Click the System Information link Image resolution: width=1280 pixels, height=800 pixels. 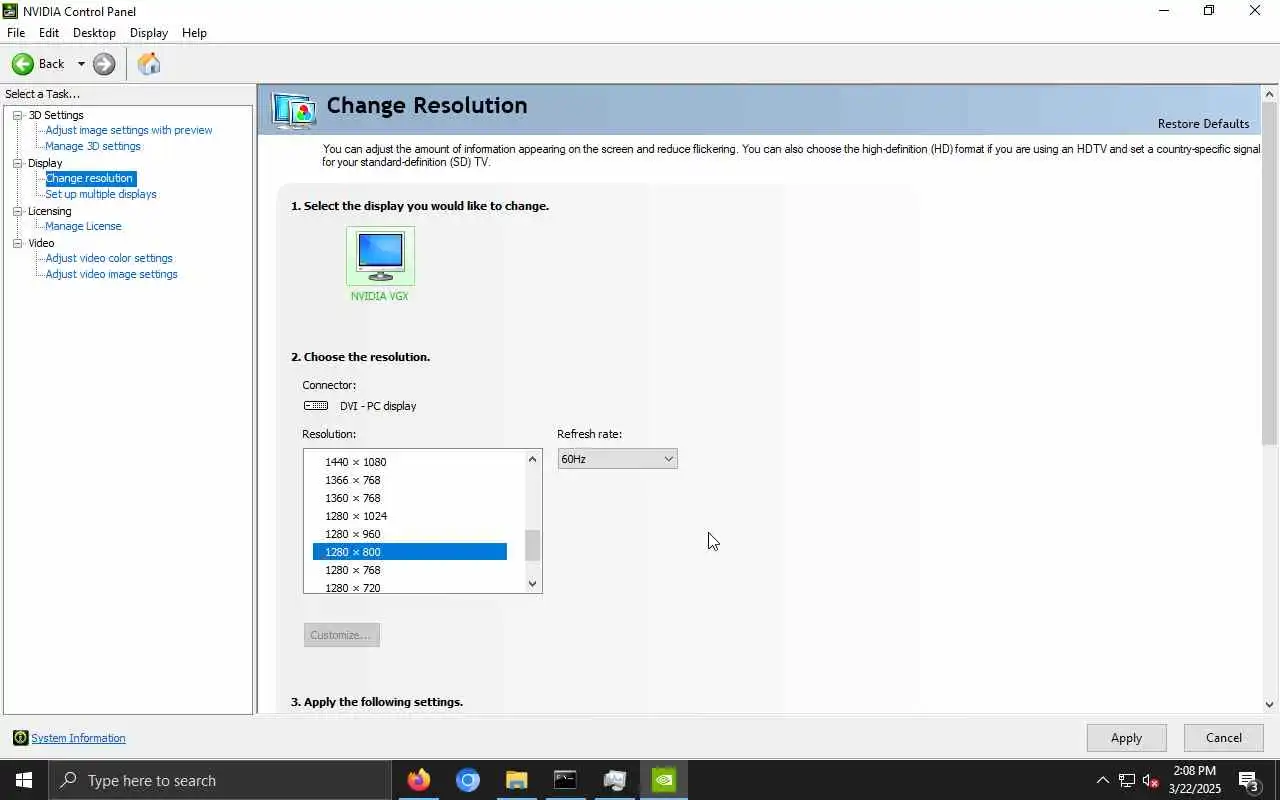(x=78, y=738)
